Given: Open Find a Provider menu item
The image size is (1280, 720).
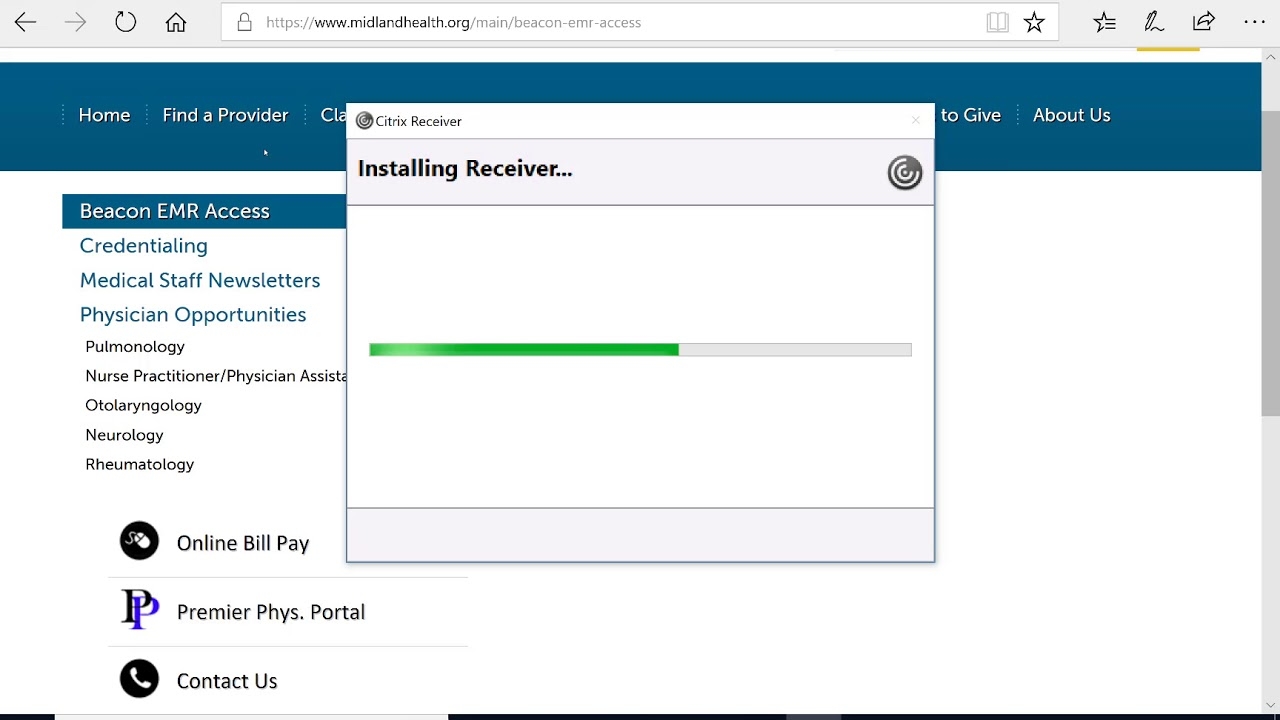Looking at the screenshot, I should point(225,115).
